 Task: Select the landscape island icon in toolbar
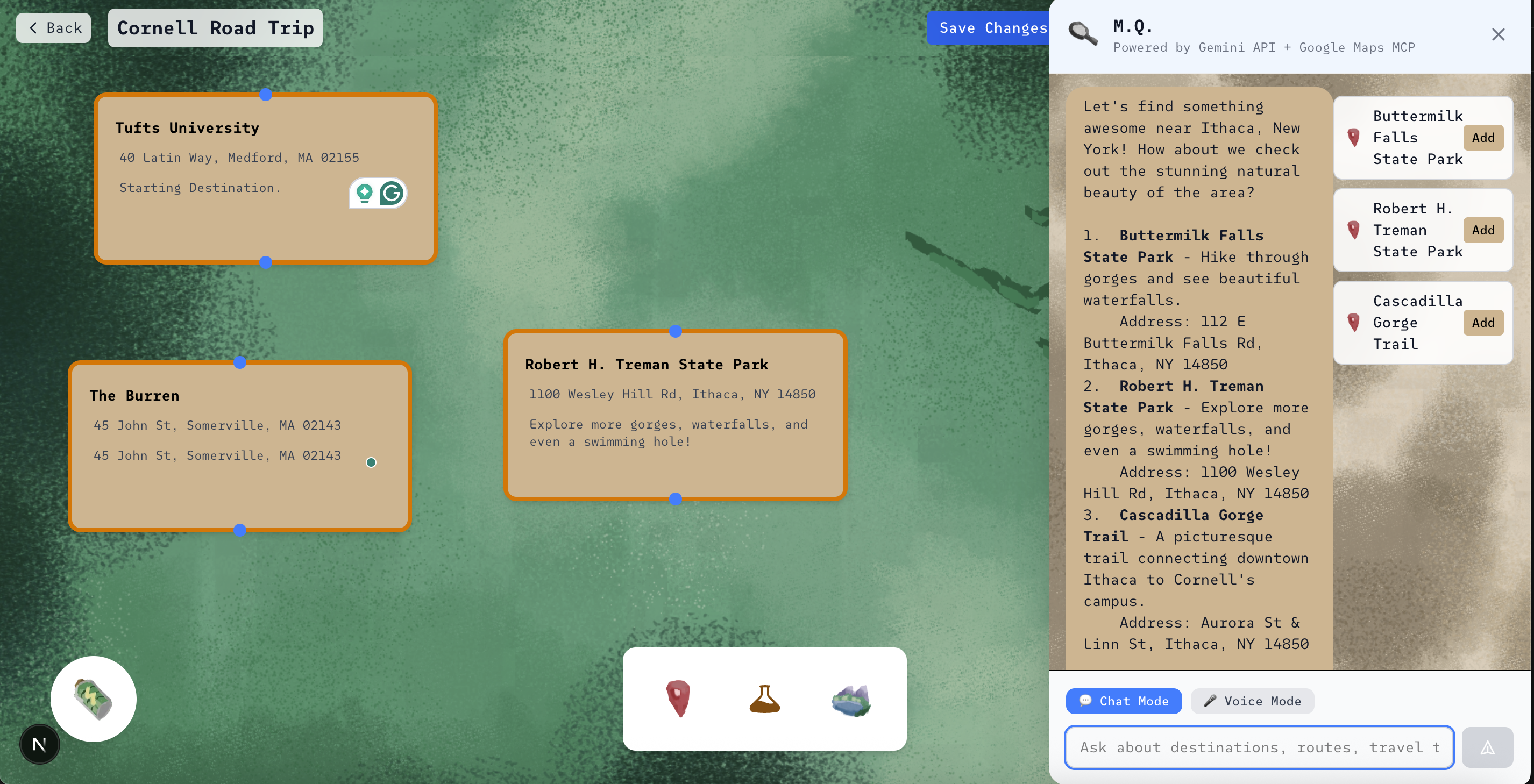point(851,700)
